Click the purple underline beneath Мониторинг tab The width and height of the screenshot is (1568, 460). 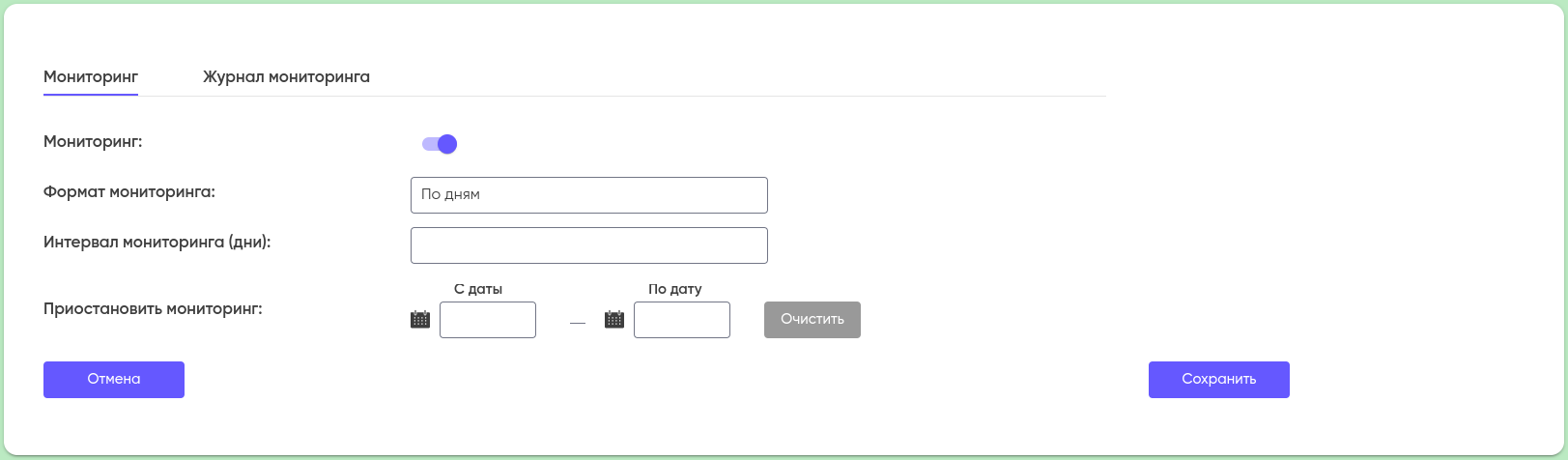tap(91, 95)
